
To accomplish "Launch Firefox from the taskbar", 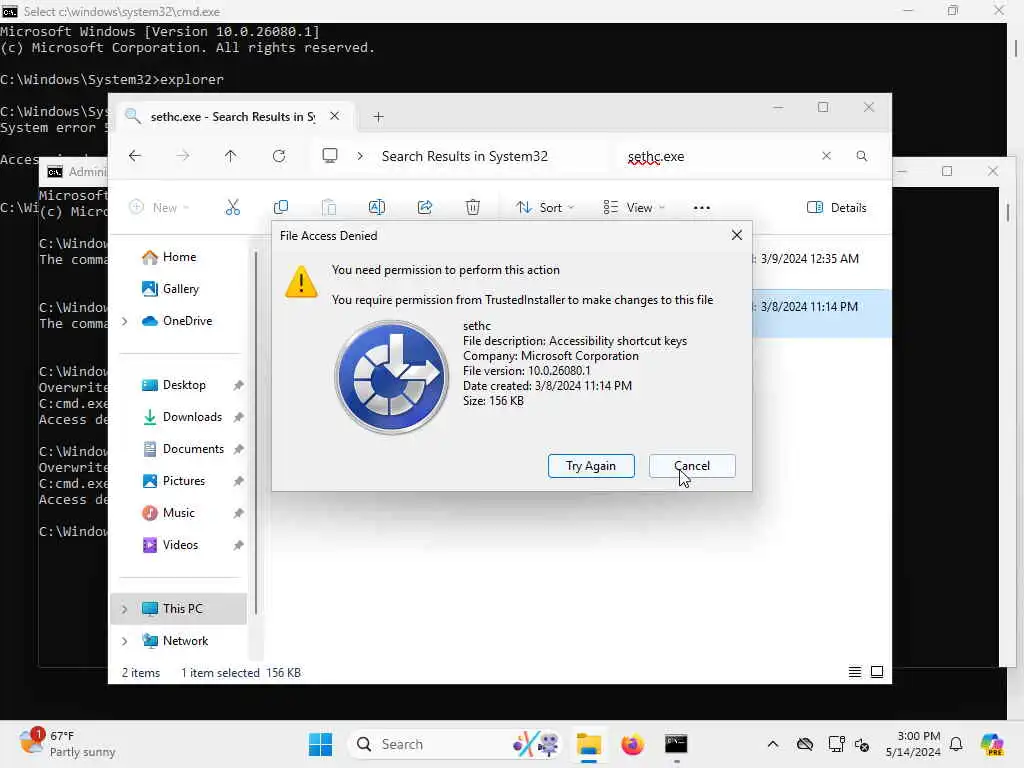I will coord(632,744).
